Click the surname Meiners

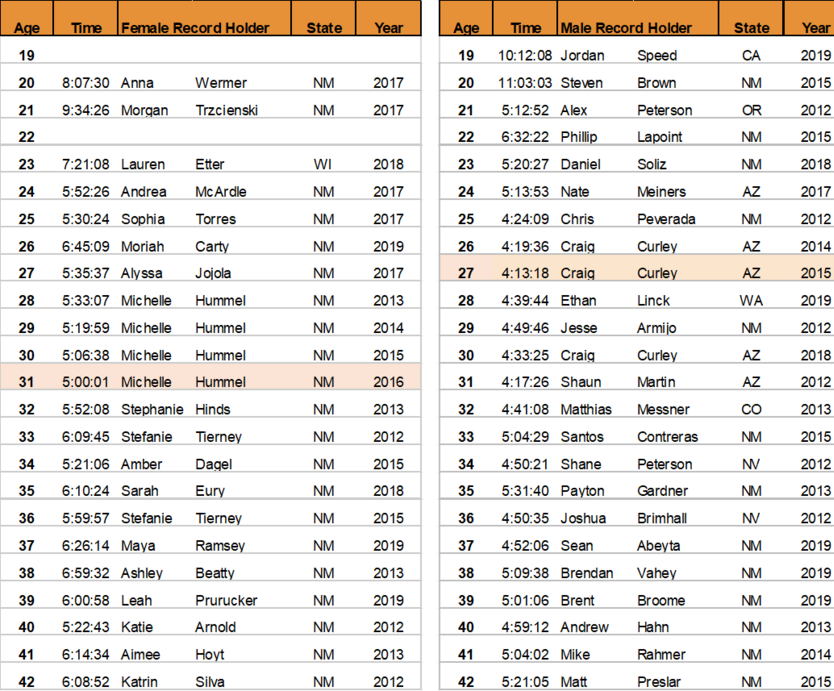[x=661, y=192]
